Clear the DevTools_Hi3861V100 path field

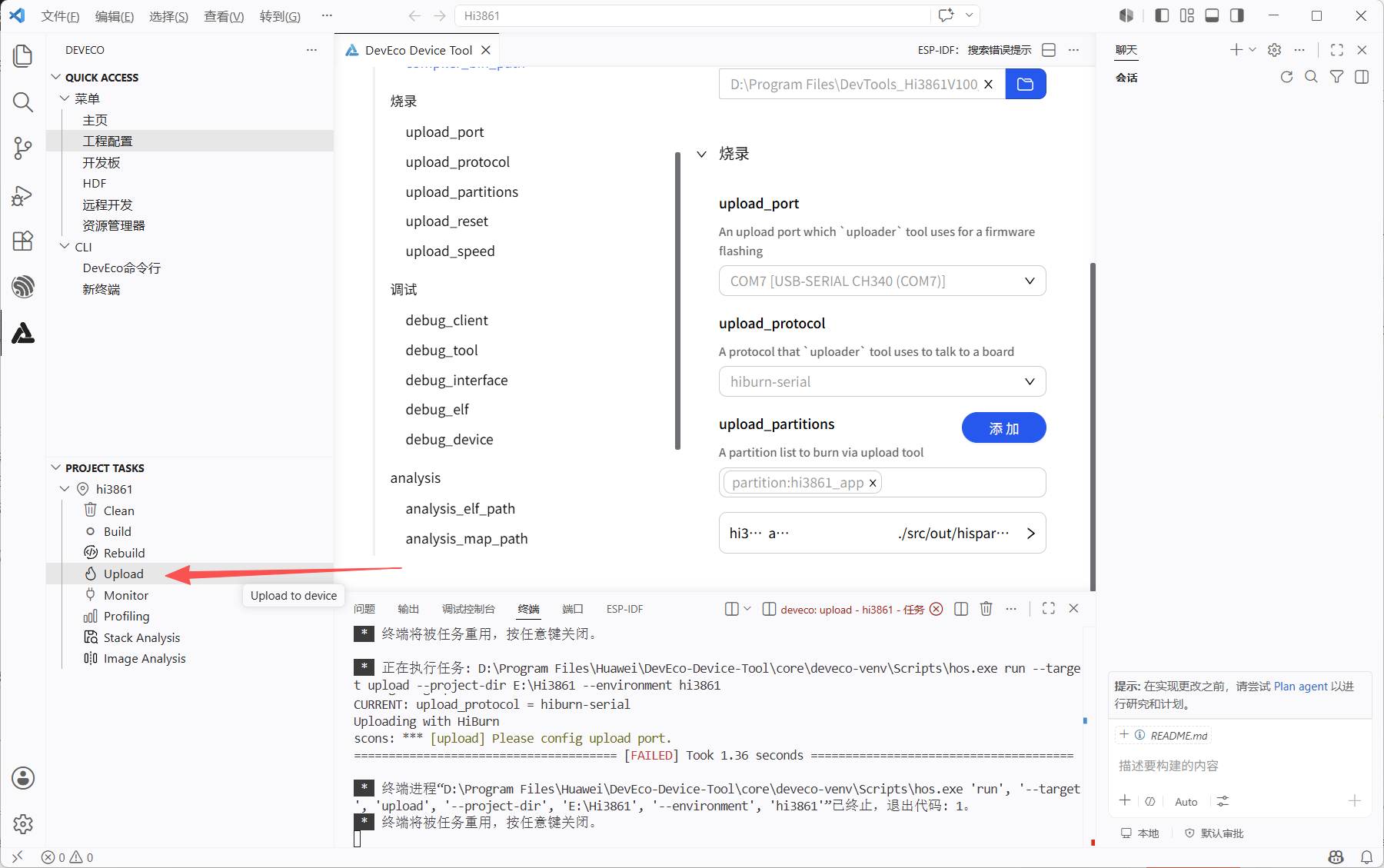989,84
